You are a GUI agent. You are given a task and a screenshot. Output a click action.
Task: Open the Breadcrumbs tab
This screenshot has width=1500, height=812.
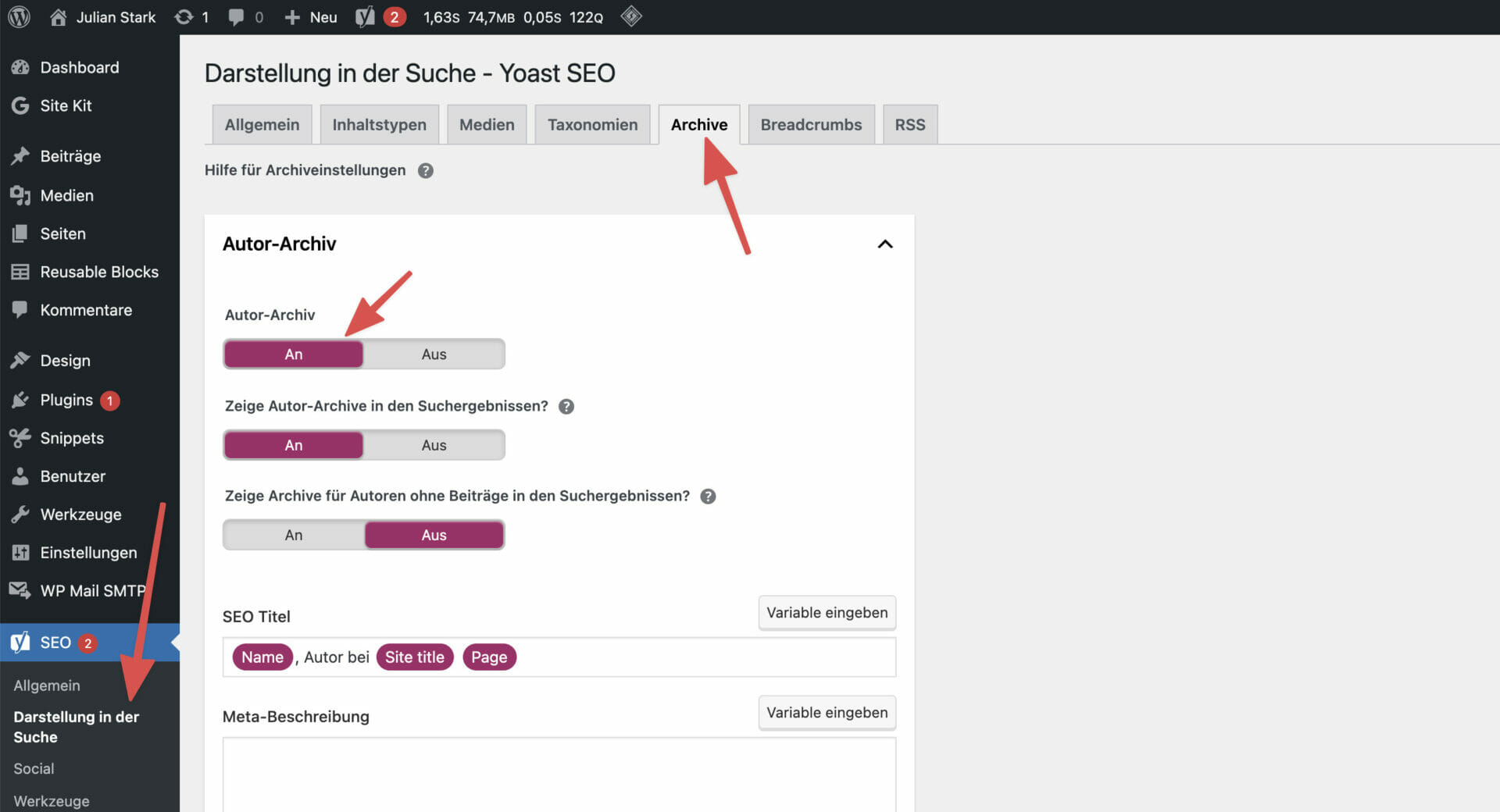(811, 125)
